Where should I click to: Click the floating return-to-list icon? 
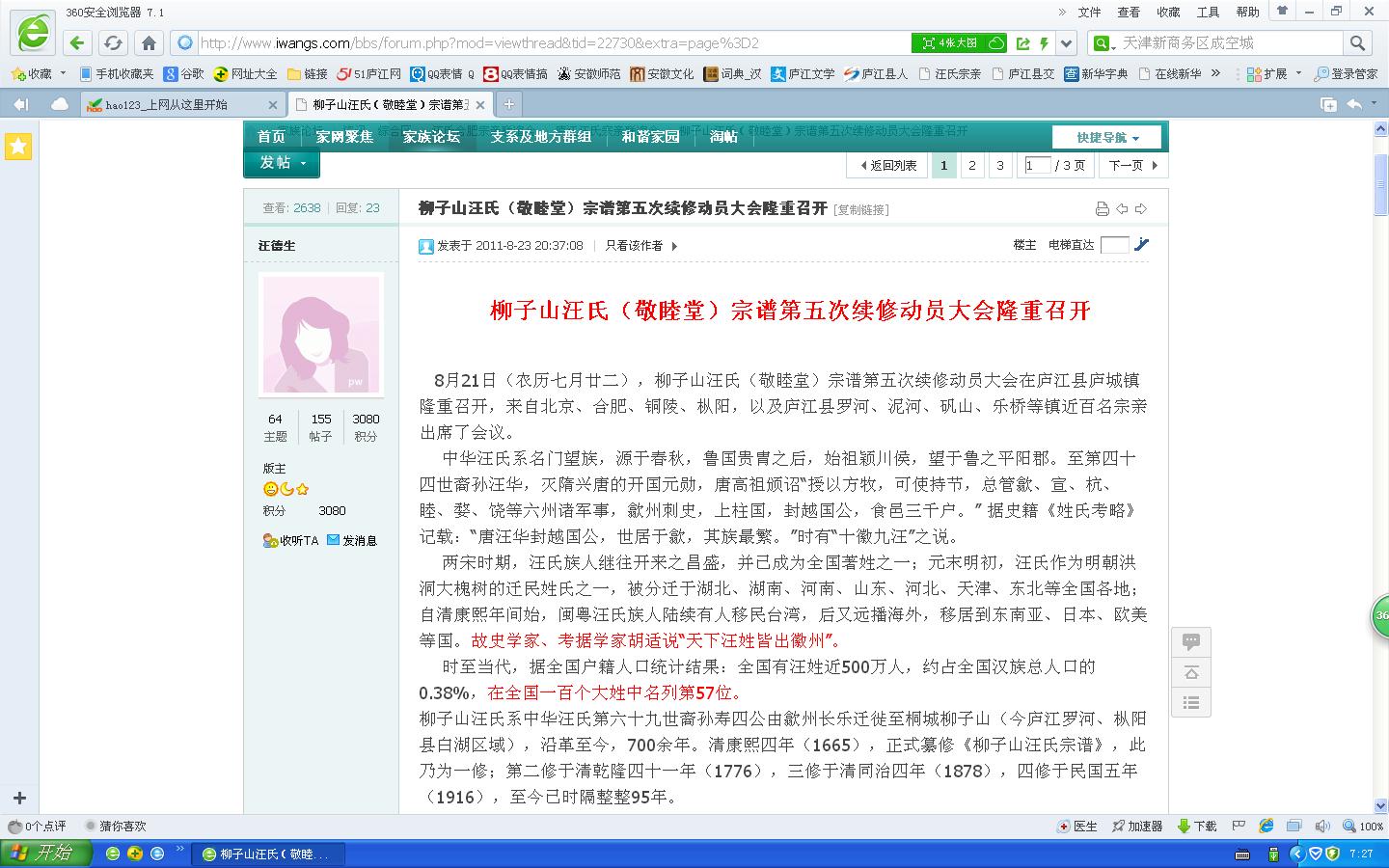coord(1191,703)
